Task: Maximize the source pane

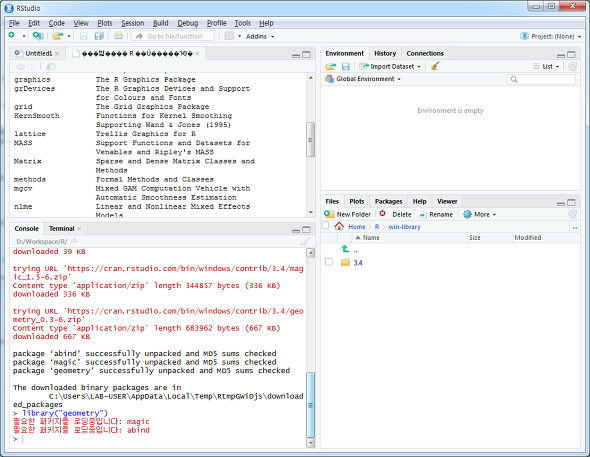Action: pos(307,55)
